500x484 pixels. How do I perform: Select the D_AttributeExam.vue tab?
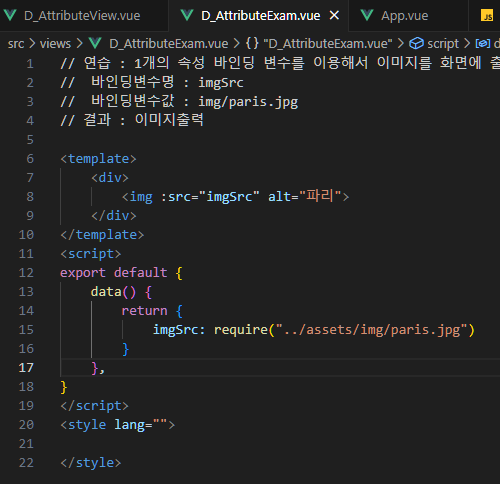coord(260,16)
